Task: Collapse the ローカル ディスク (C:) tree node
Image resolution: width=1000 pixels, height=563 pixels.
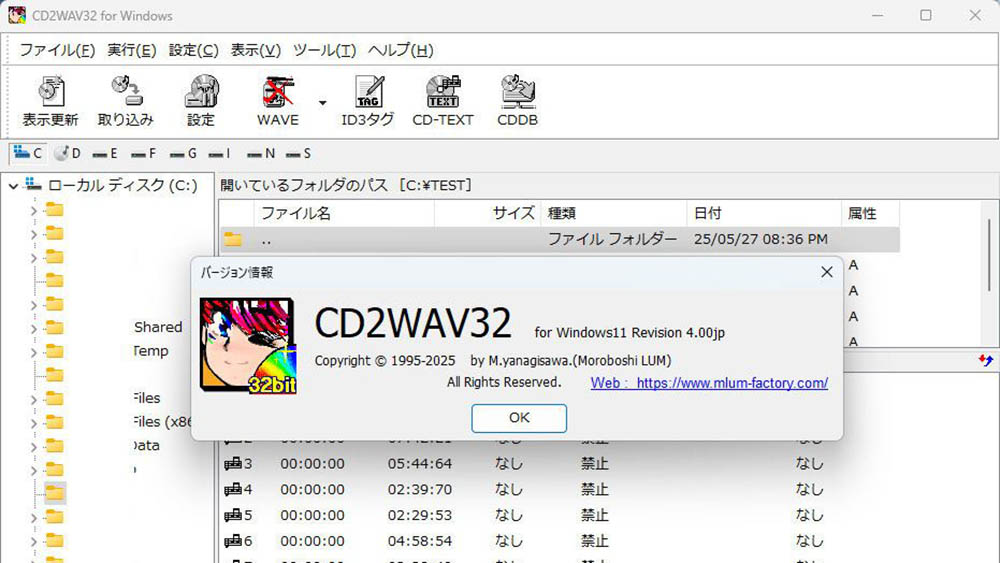Action: click(x=13, y=186)
